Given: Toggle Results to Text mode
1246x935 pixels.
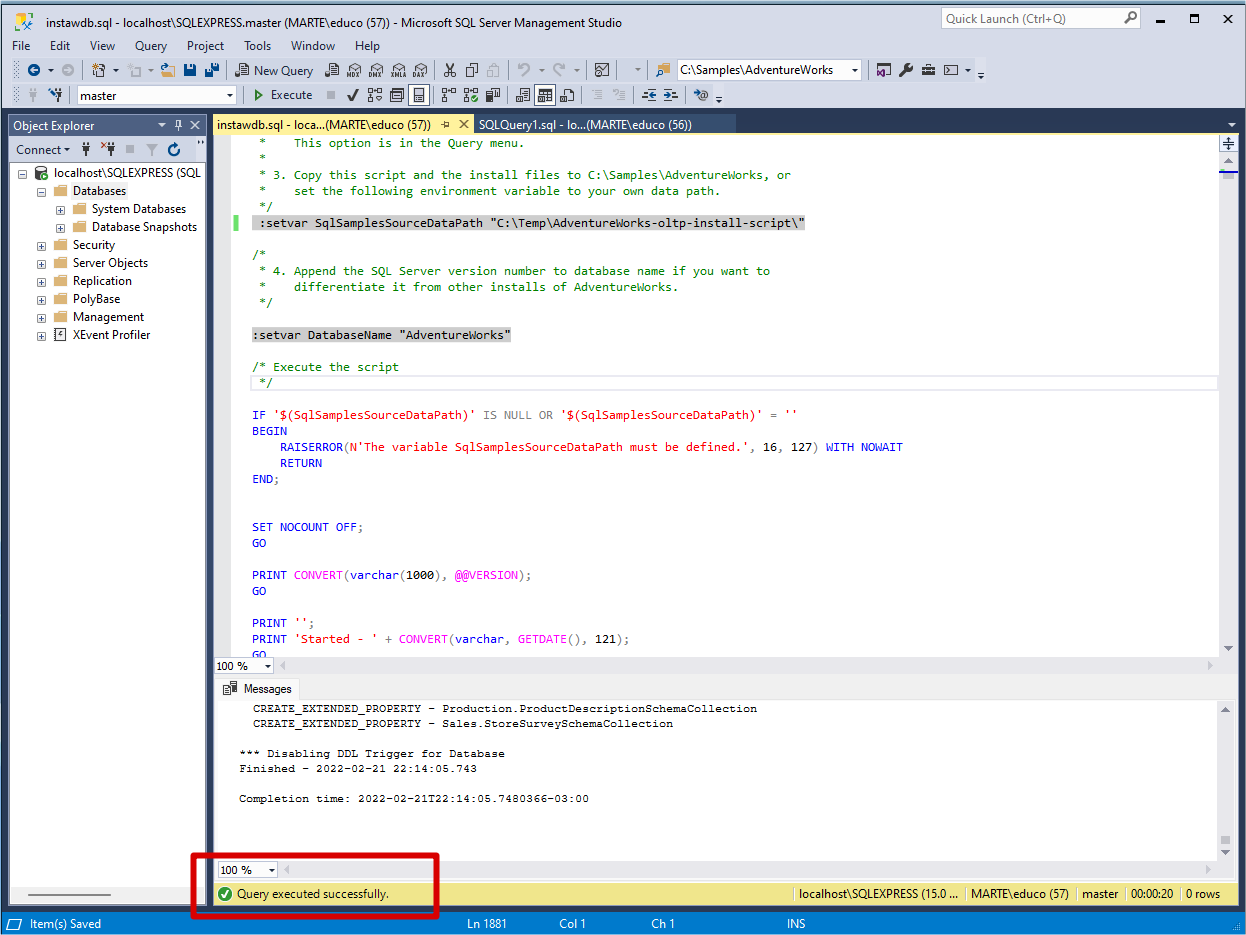Looking at the screenshot, I should click(522, 95).
